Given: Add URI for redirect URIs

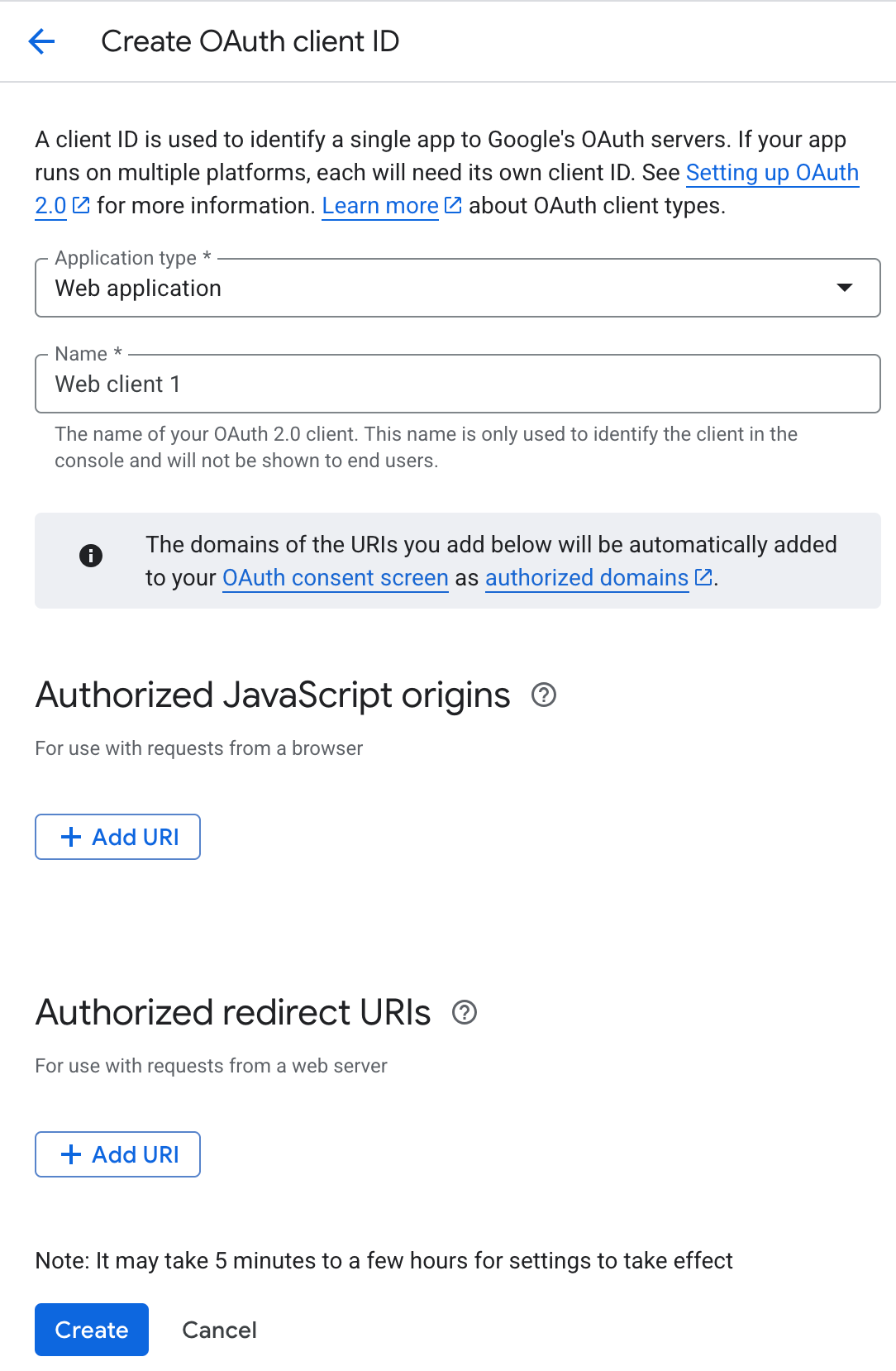Looking at the screenshot, I should click(118, 1154).
